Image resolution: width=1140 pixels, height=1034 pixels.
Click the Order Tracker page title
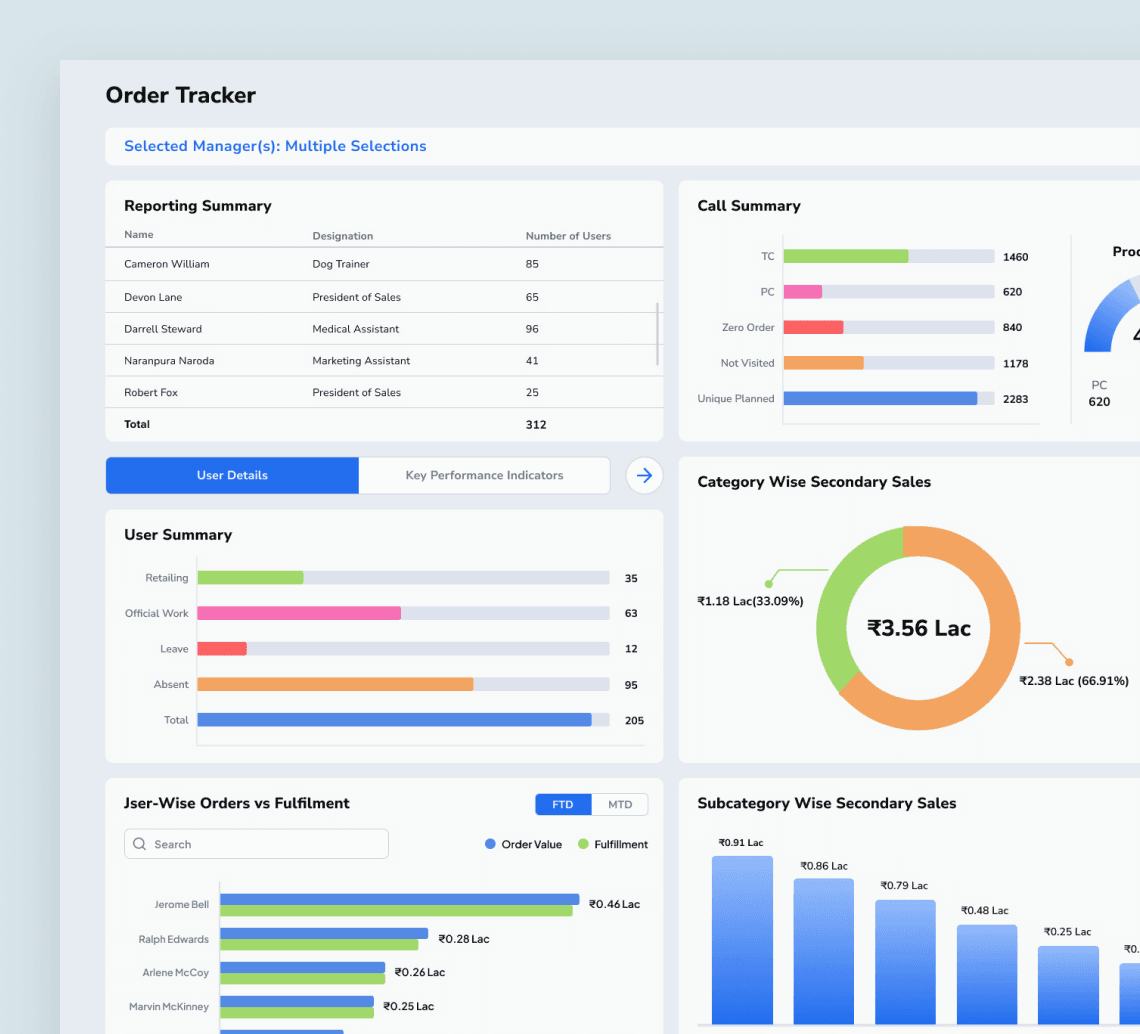point(180,95)
